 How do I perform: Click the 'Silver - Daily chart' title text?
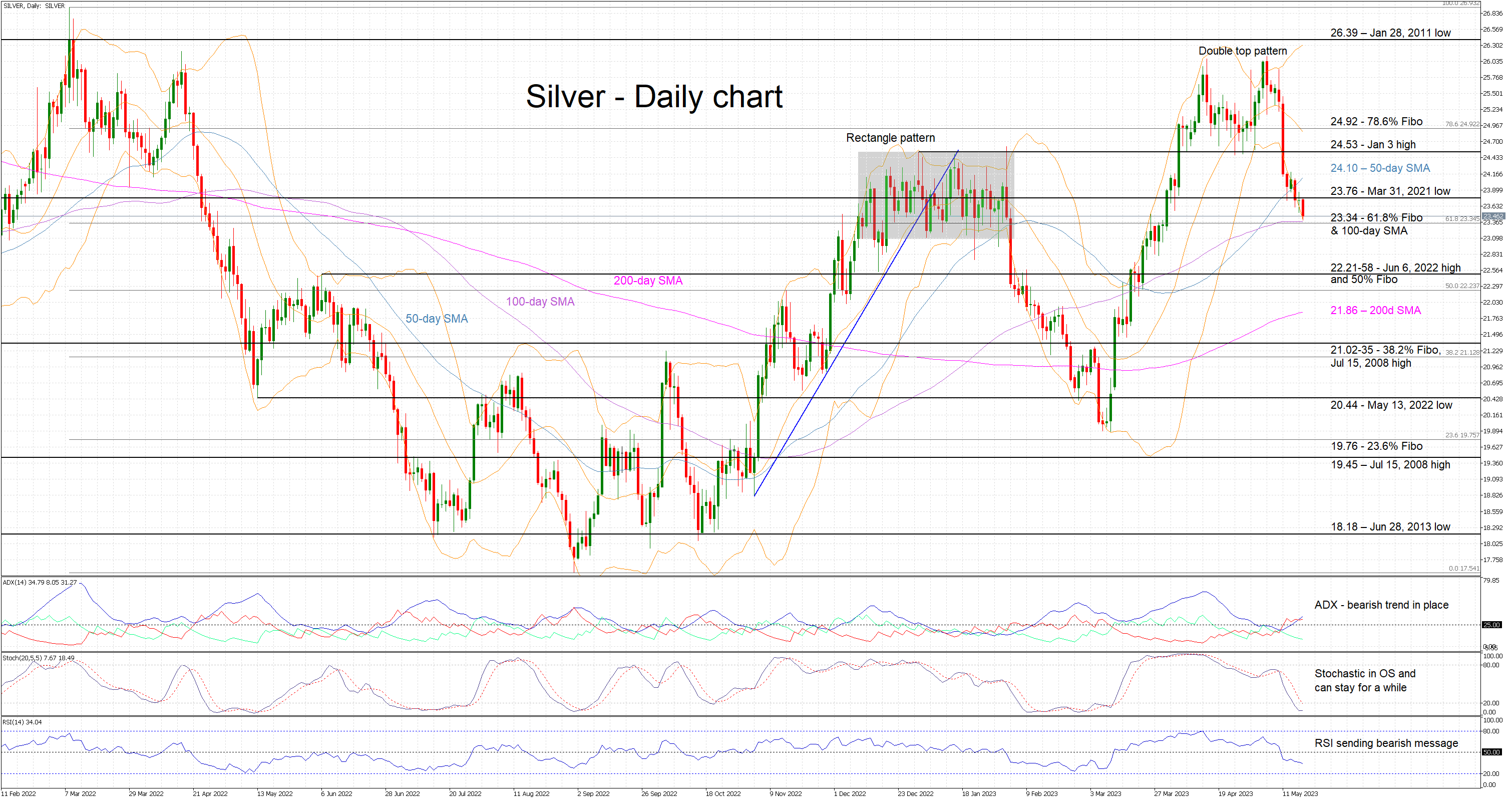tap(653, 97)
